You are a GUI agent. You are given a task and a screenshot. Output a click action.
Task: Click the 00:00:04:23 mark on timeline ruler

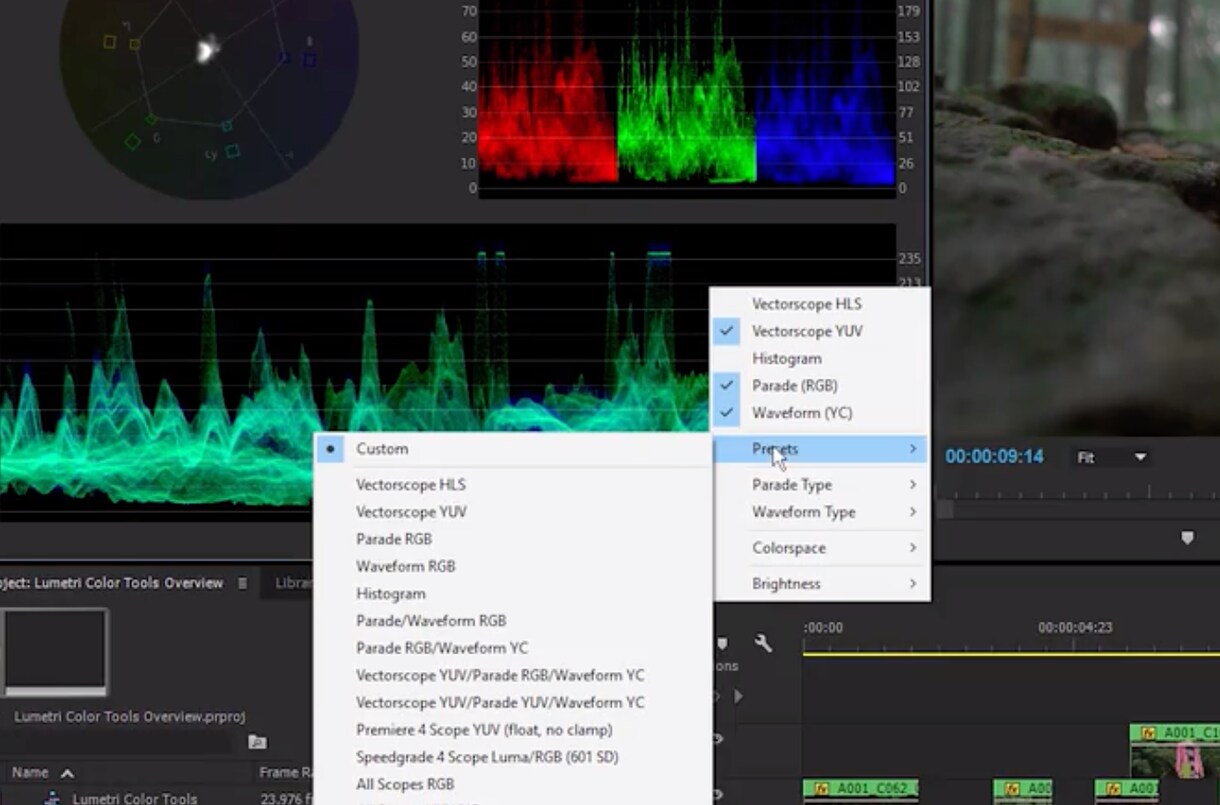1075,628
